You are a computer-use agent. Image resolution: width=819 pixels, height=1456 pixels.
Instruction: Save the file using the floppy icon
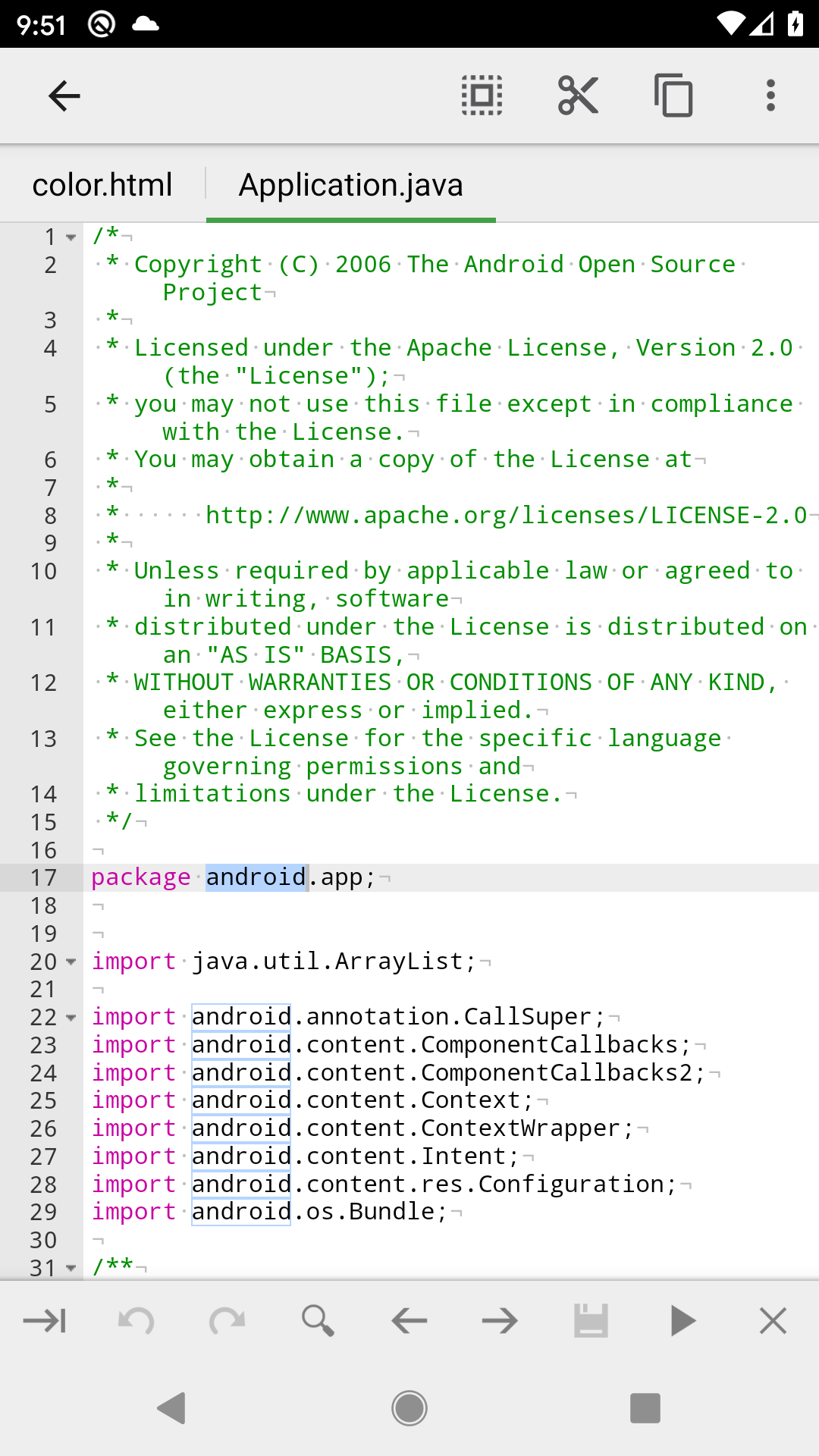(x=591, y=1321)
